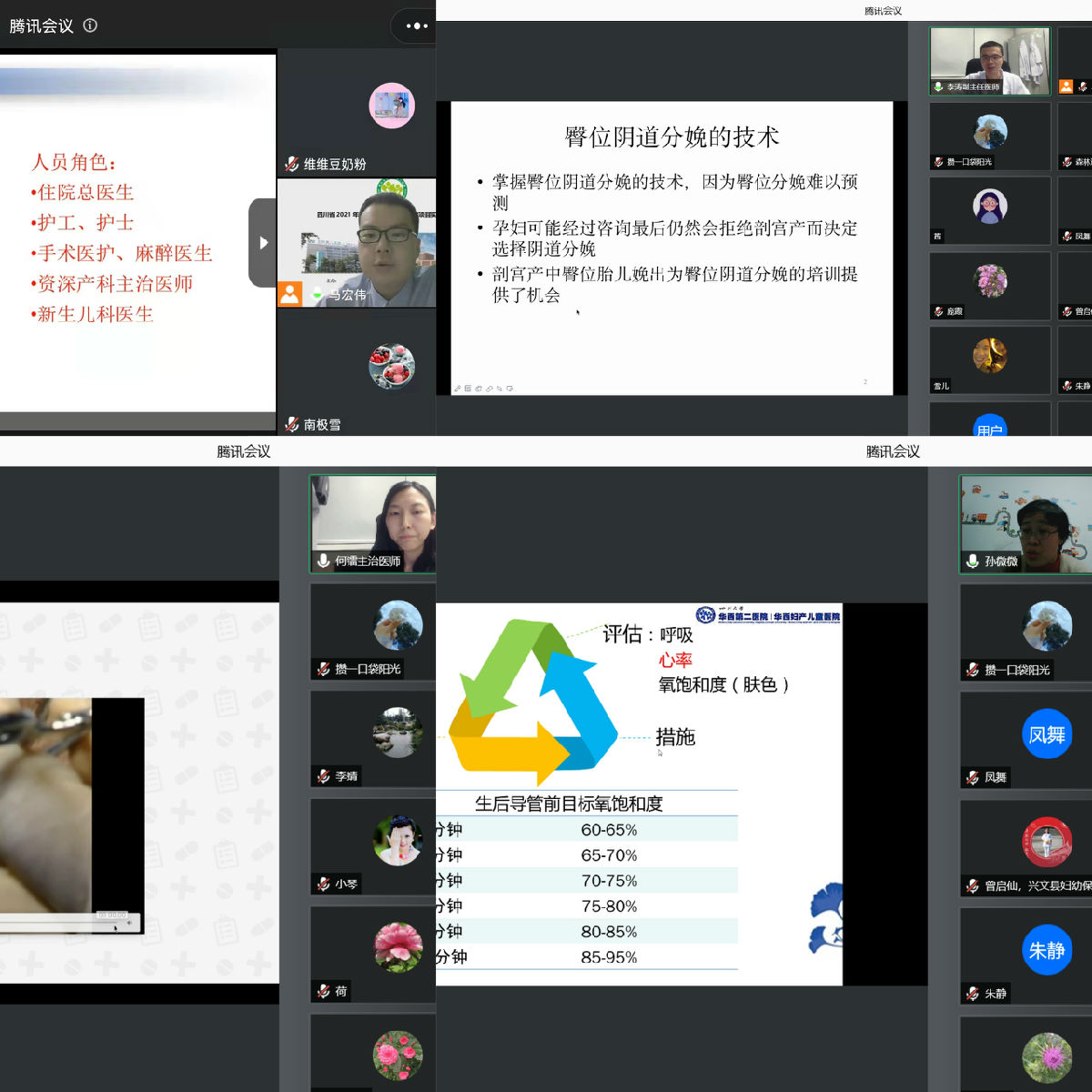This screenshot has height=1092, width=1092.
Task: Click the muted mic icon beside 李婧
Action: point(323,776)
